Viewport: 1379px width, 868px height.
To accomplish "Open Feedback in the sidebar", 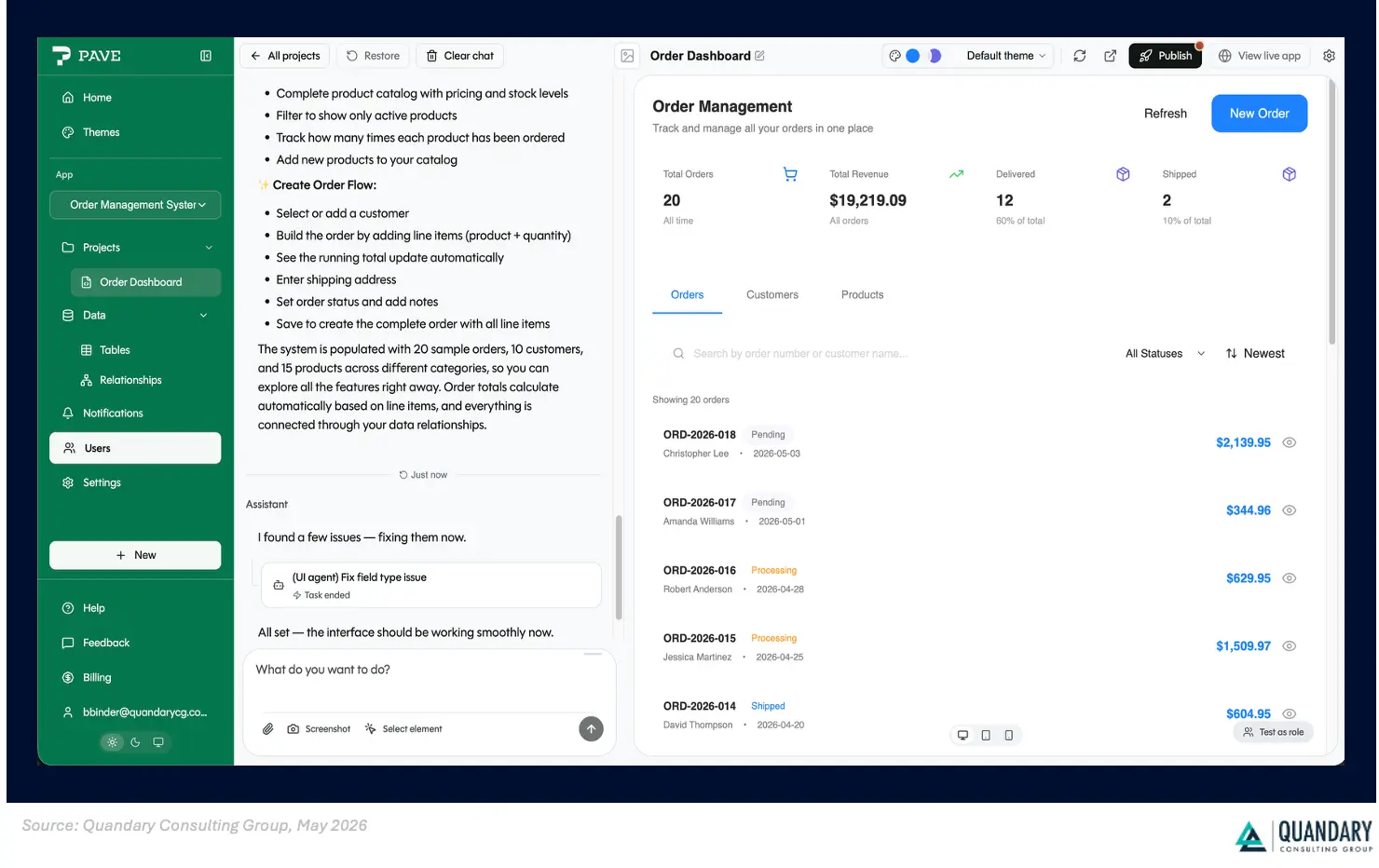I will tap(135, 643).
